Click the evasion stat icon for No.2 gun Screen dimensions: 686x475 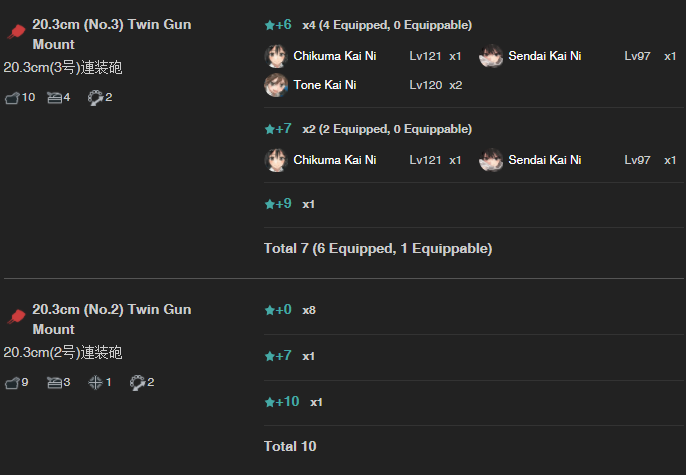[137, 383]
